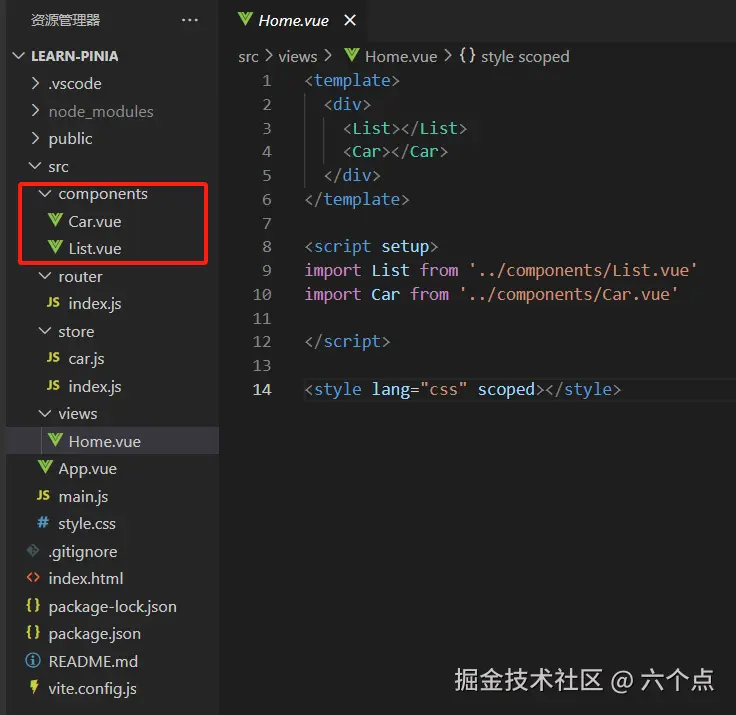
Task: Expand the public folder chevron
Action: click(x=35, y=138)
